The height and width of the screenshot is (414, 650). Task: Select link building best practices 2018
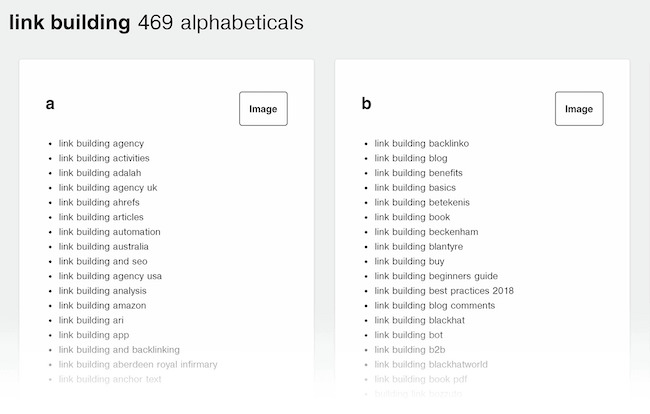pos(444,291)
